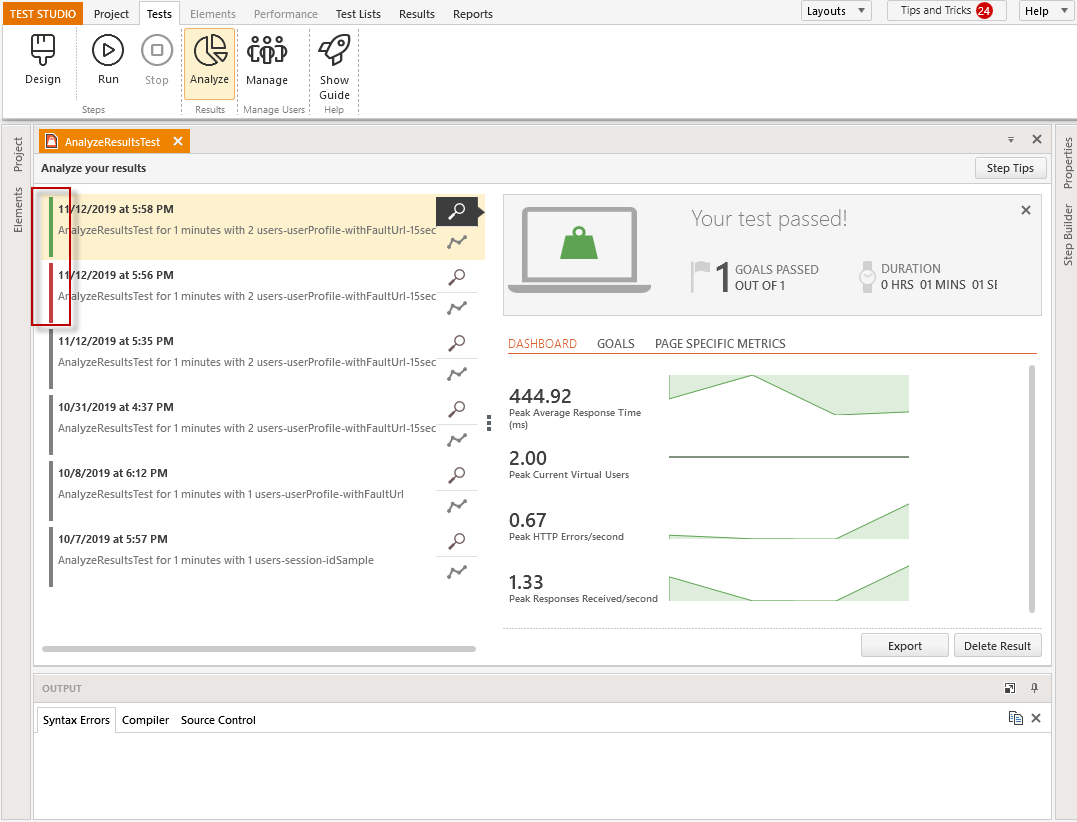Click the Peak Responses Received/second chart
Screen dimensions: 1077x822
point(789,583)
